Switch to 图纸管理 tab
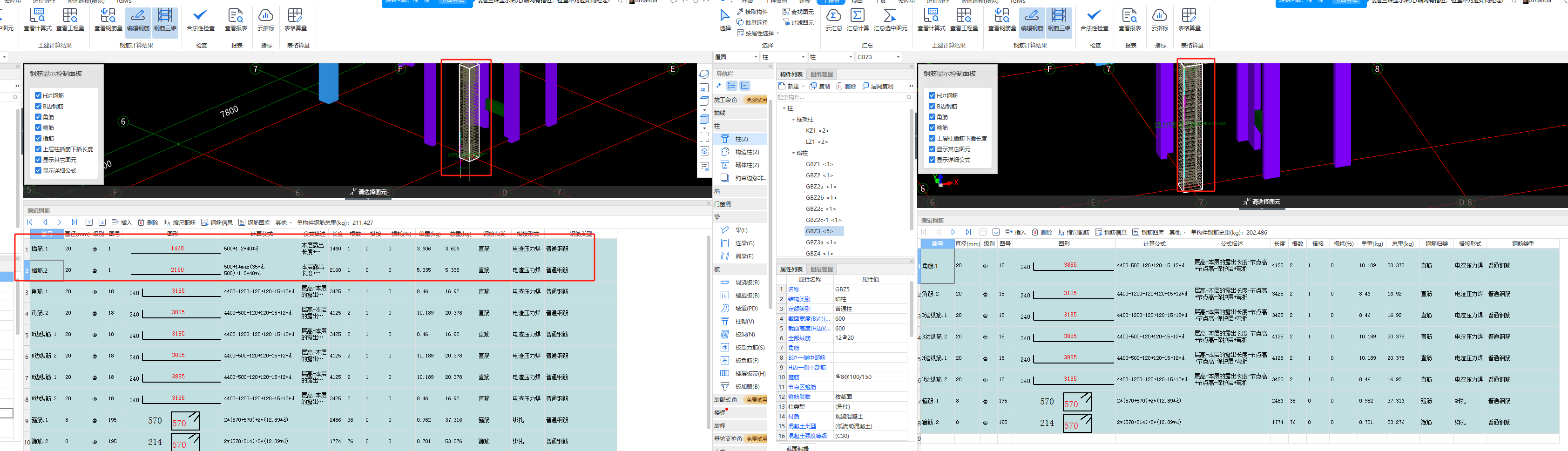Viewport: 1568px width, 451px height. [x=821, y=74]
